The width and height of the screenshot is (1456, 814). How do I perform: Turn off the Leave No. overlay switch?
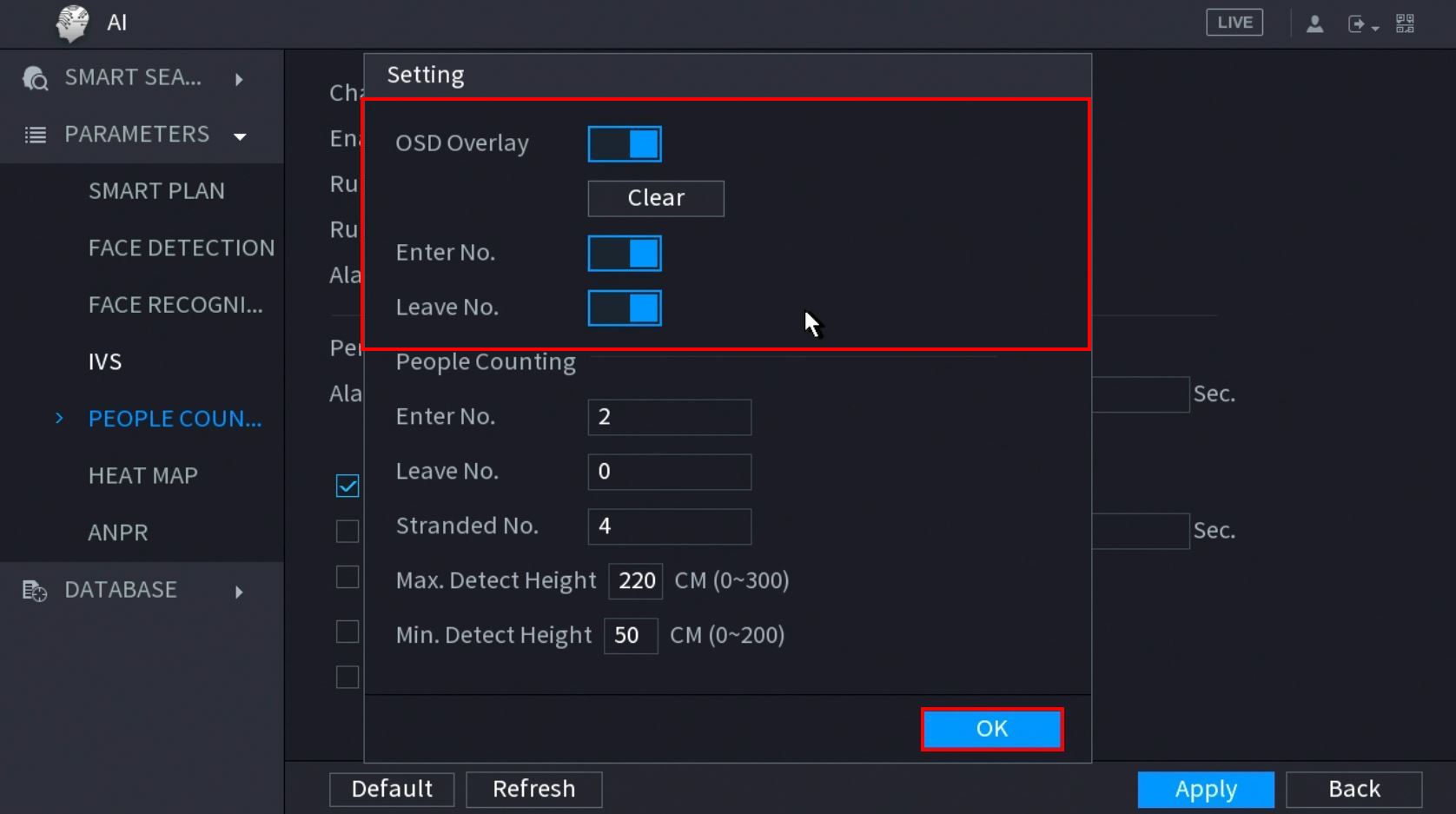pyautogui.click(x=624, y=308)
